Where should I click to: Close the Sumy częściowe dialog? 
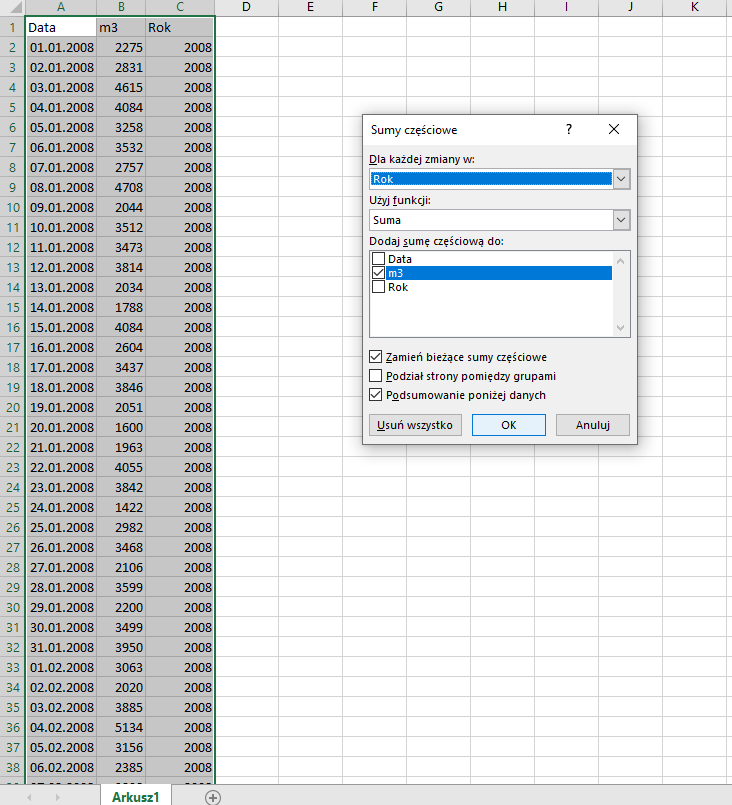click(614, 129)
